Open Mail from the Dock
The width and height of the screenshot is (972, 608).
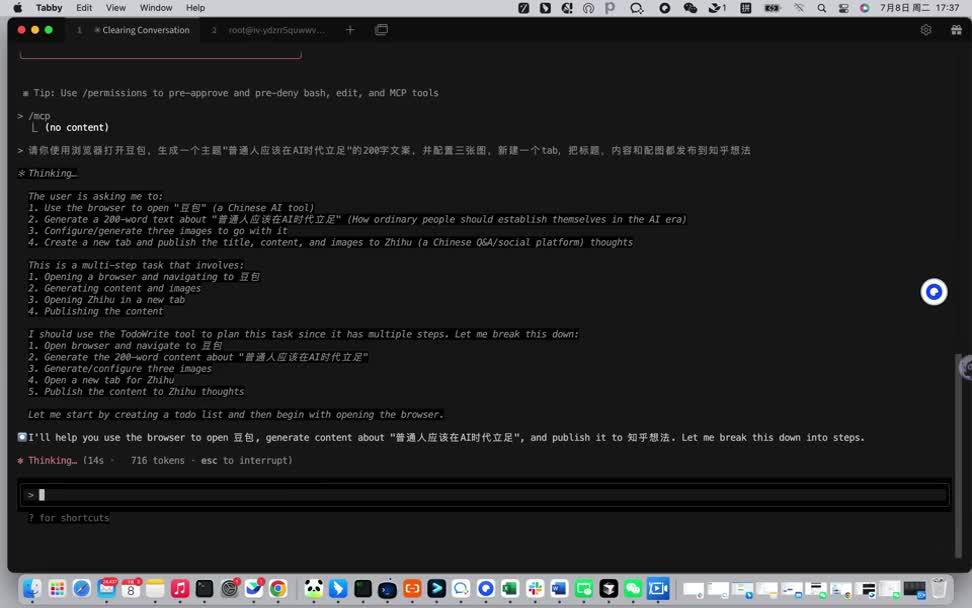coord(107,588)
